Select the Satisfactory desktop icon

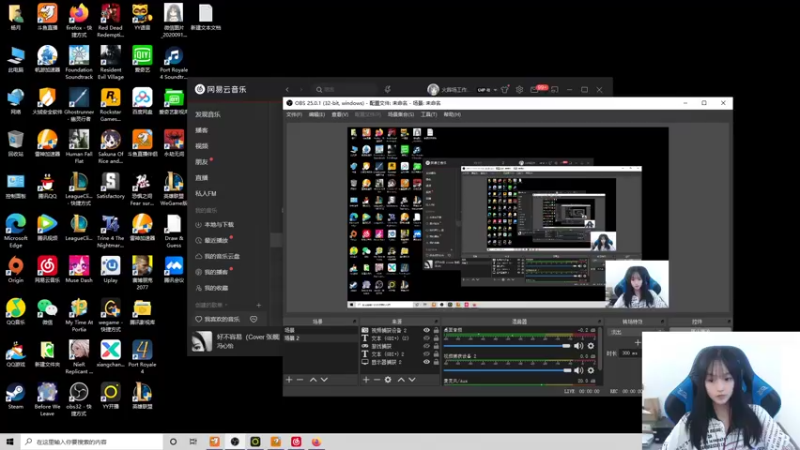point(110,186)
